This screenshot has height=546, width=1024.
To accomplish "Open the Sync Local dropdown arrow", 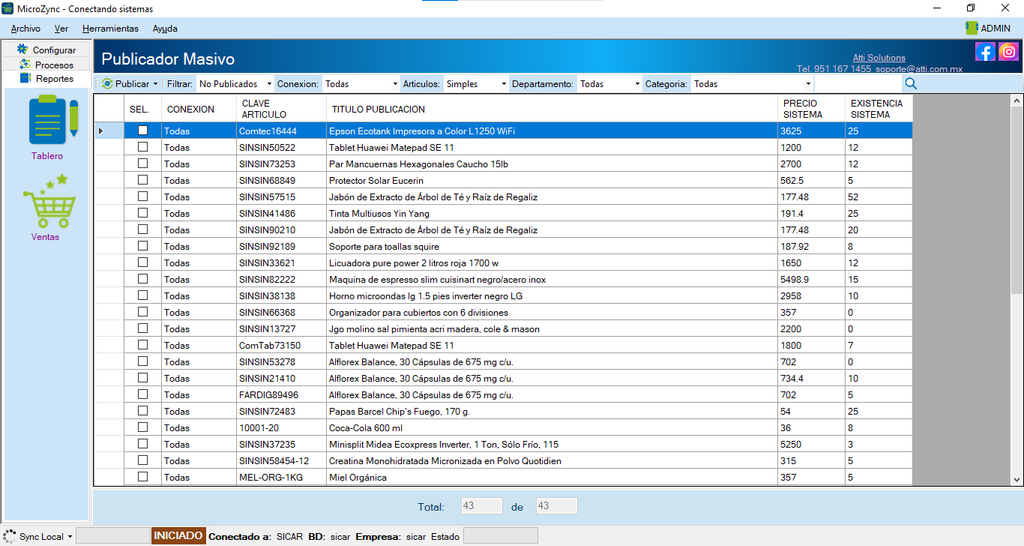I will [x=70, y=537].
